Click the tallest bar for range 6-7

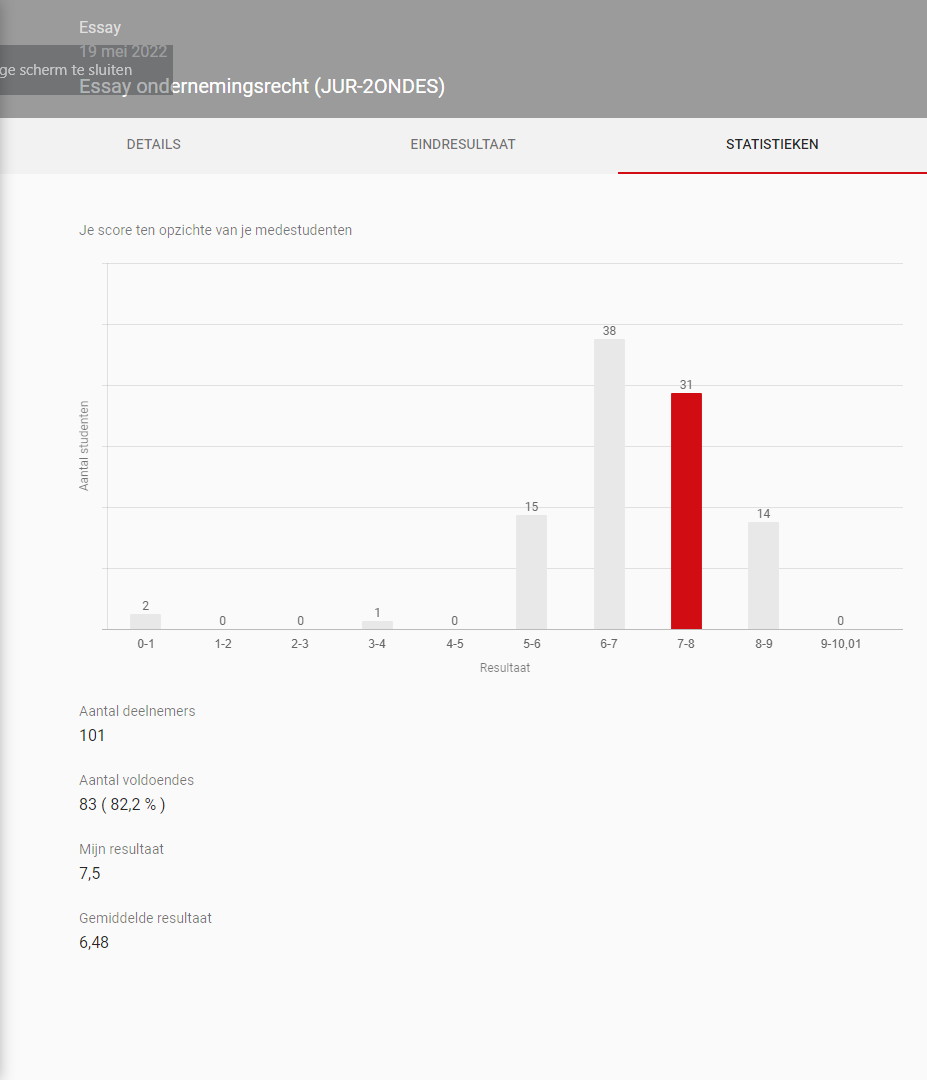pos(609,483)
